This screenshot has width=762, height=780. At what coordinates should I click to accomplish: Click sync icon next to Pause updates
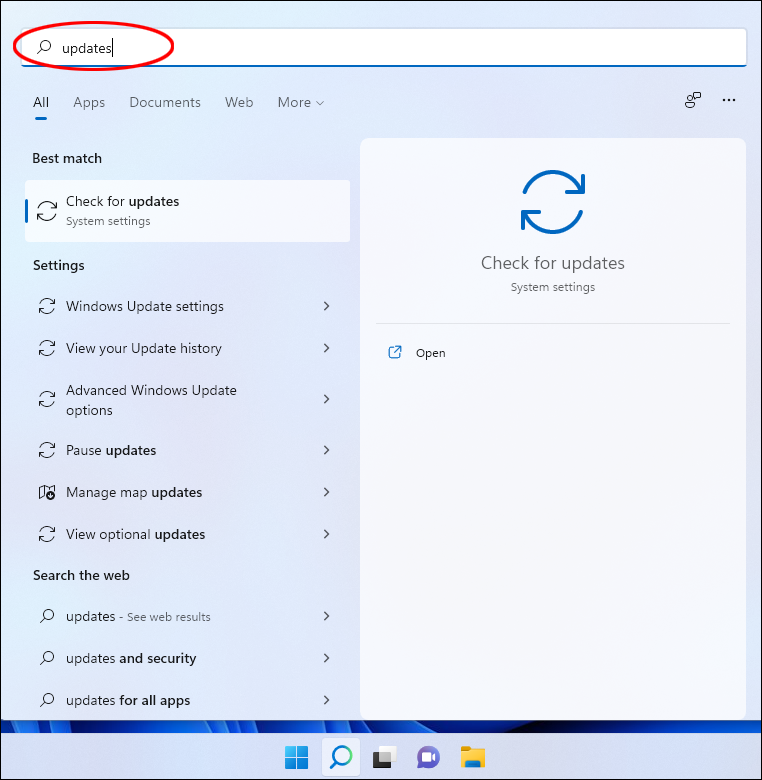pos(47,450)
